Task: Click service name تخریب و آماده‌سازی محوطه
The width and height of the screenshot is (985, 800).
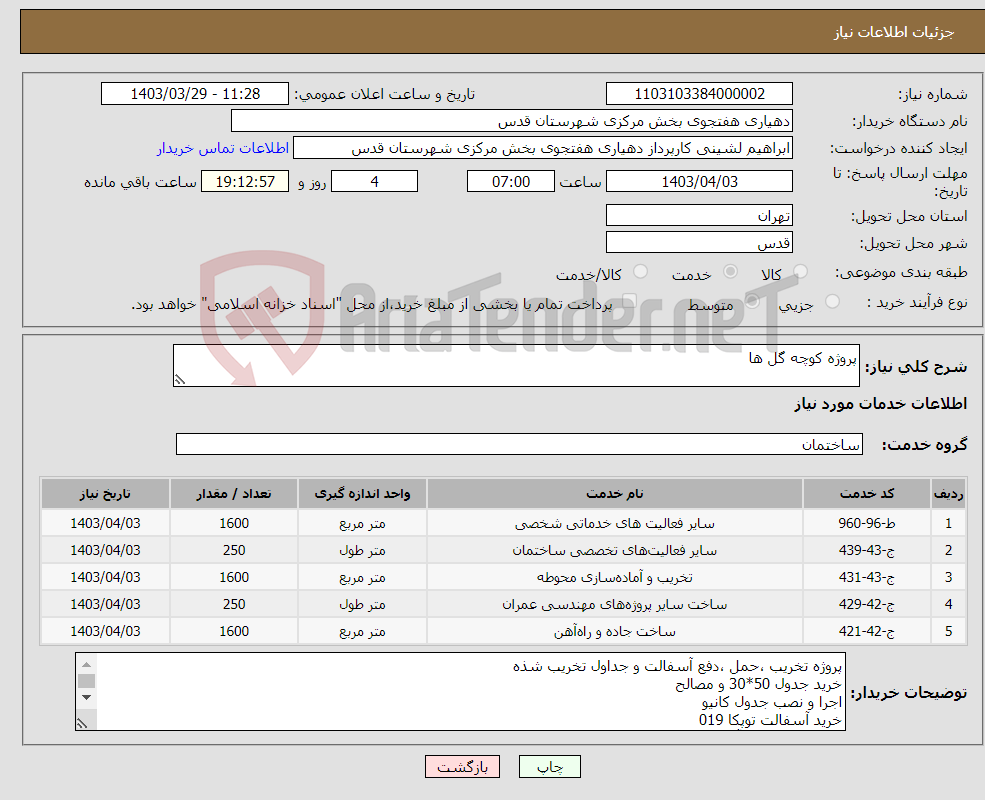Action: click(x=614, y=577)
